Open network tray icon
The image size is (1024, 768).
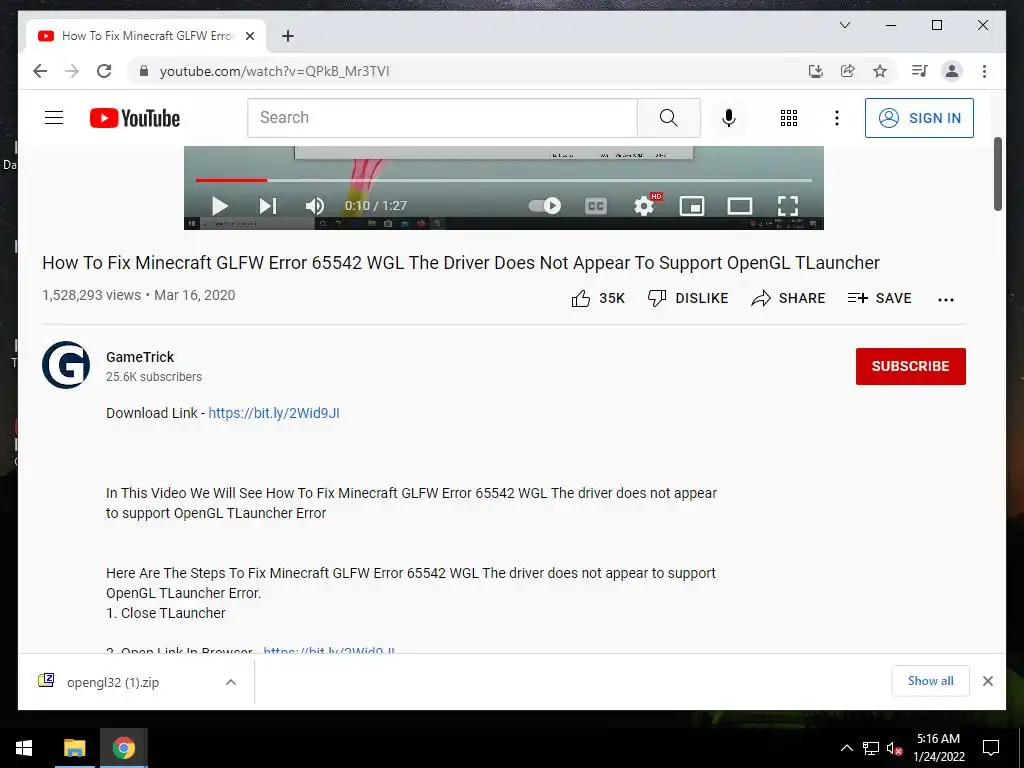871,748
